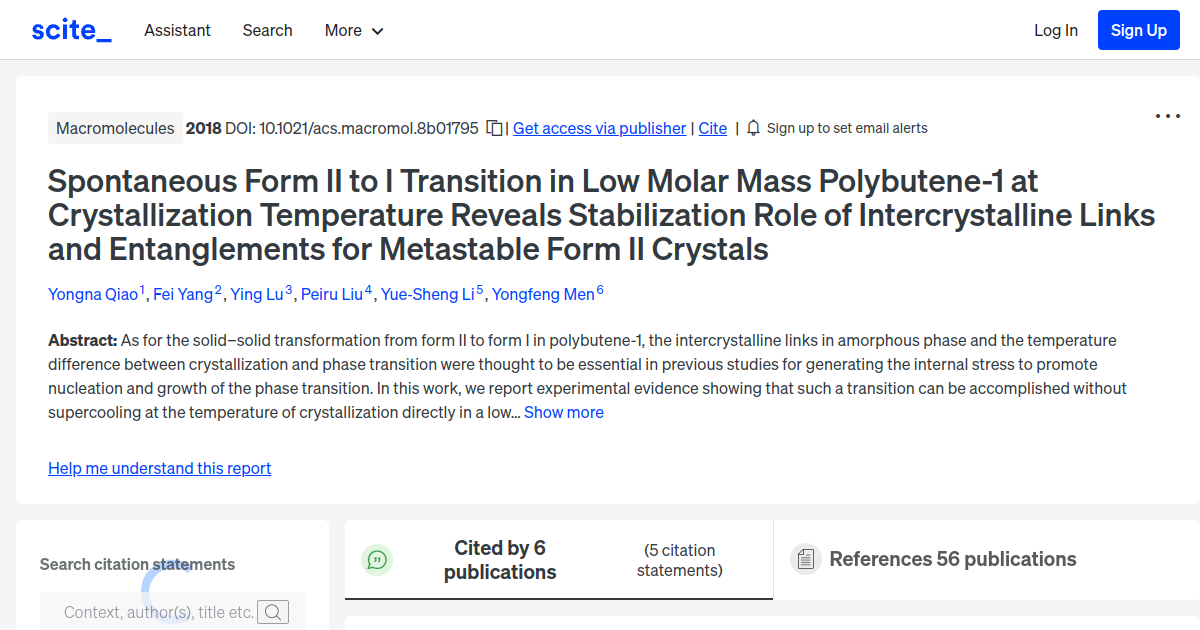Copy the DOI using the copy icon
Screen dimensions: 1200x630
[493, 128]
